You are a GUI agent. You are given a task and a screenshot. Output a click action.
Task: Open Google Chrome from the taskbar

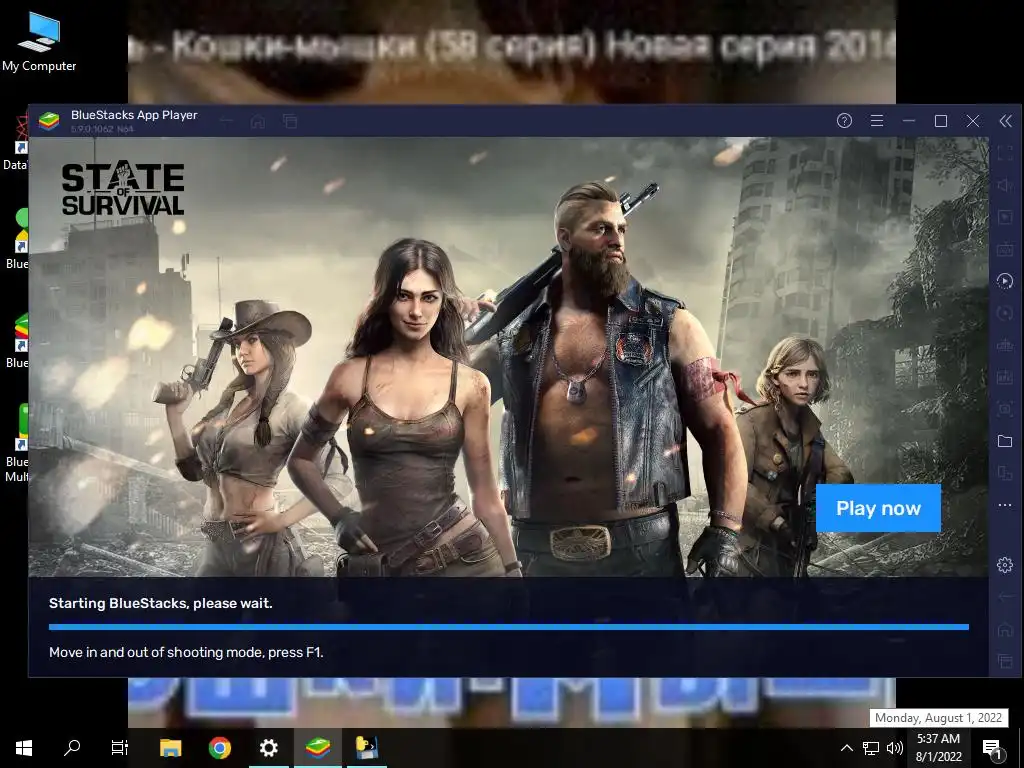click(x=219, y=748)
